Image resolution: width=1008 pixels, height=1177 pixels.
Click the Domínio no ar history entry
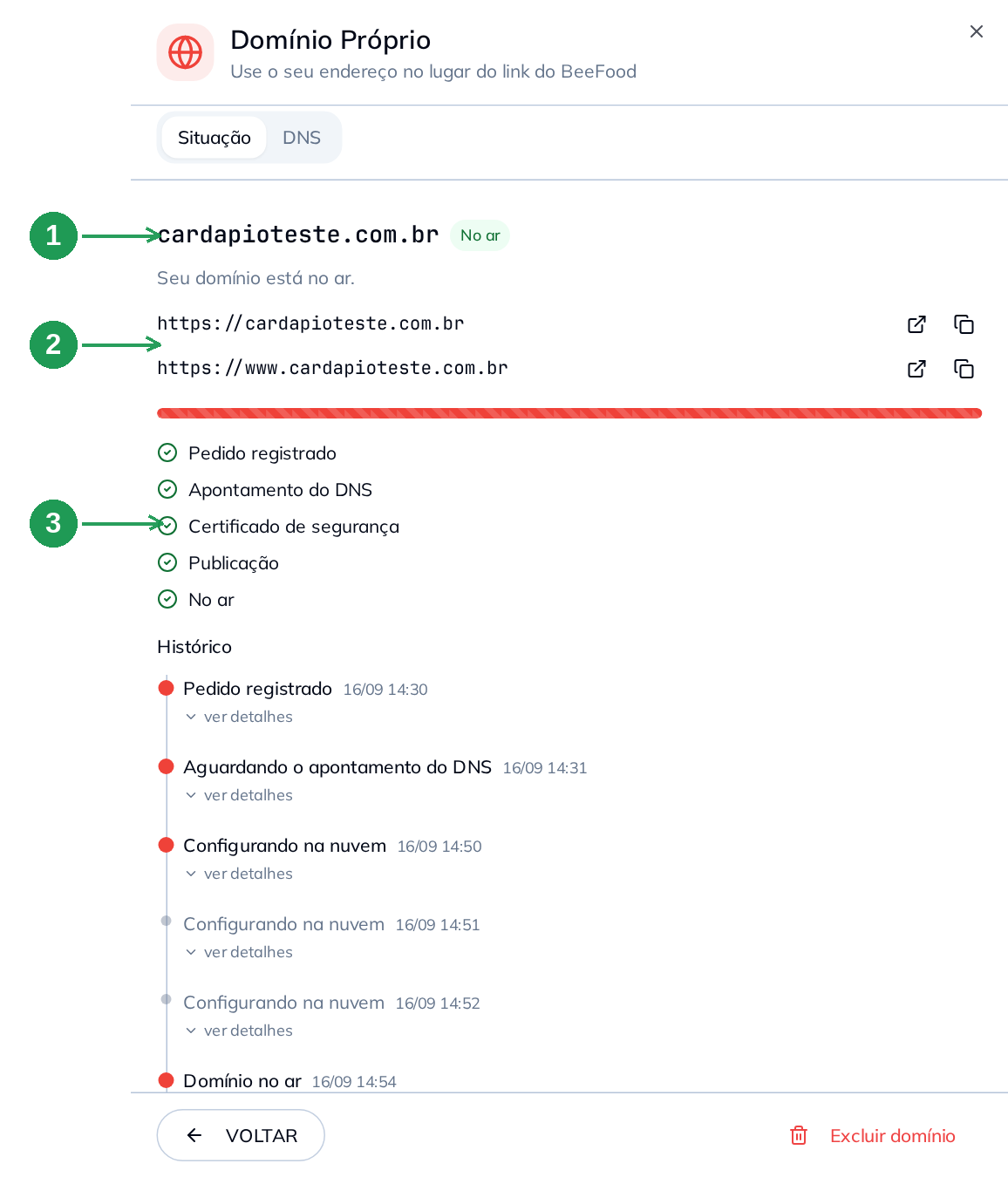pos(242,1081)
